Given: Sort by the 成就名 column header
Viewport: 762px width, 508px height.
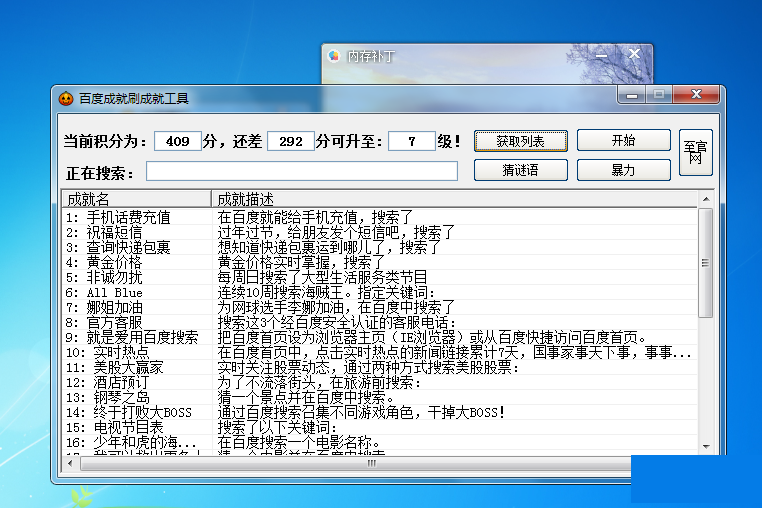Looking at the screenshot, I should pyautogui.click(x=137, y=199).
